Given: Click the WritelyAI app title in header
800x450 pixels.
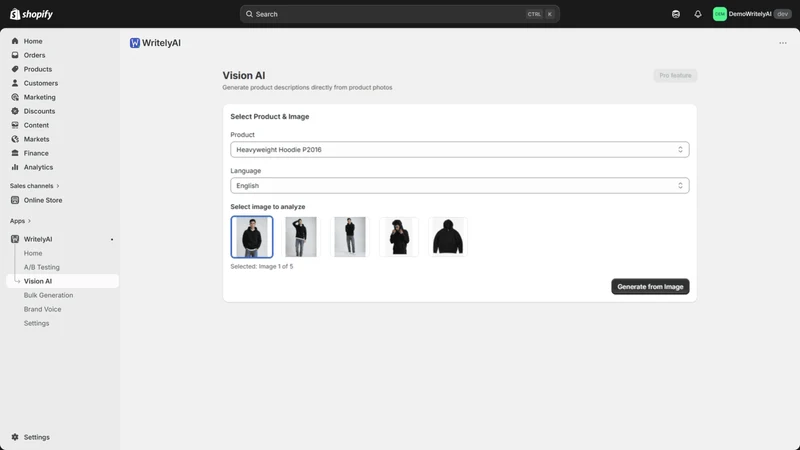Looking at the screenshot, I should coord(161,43).
